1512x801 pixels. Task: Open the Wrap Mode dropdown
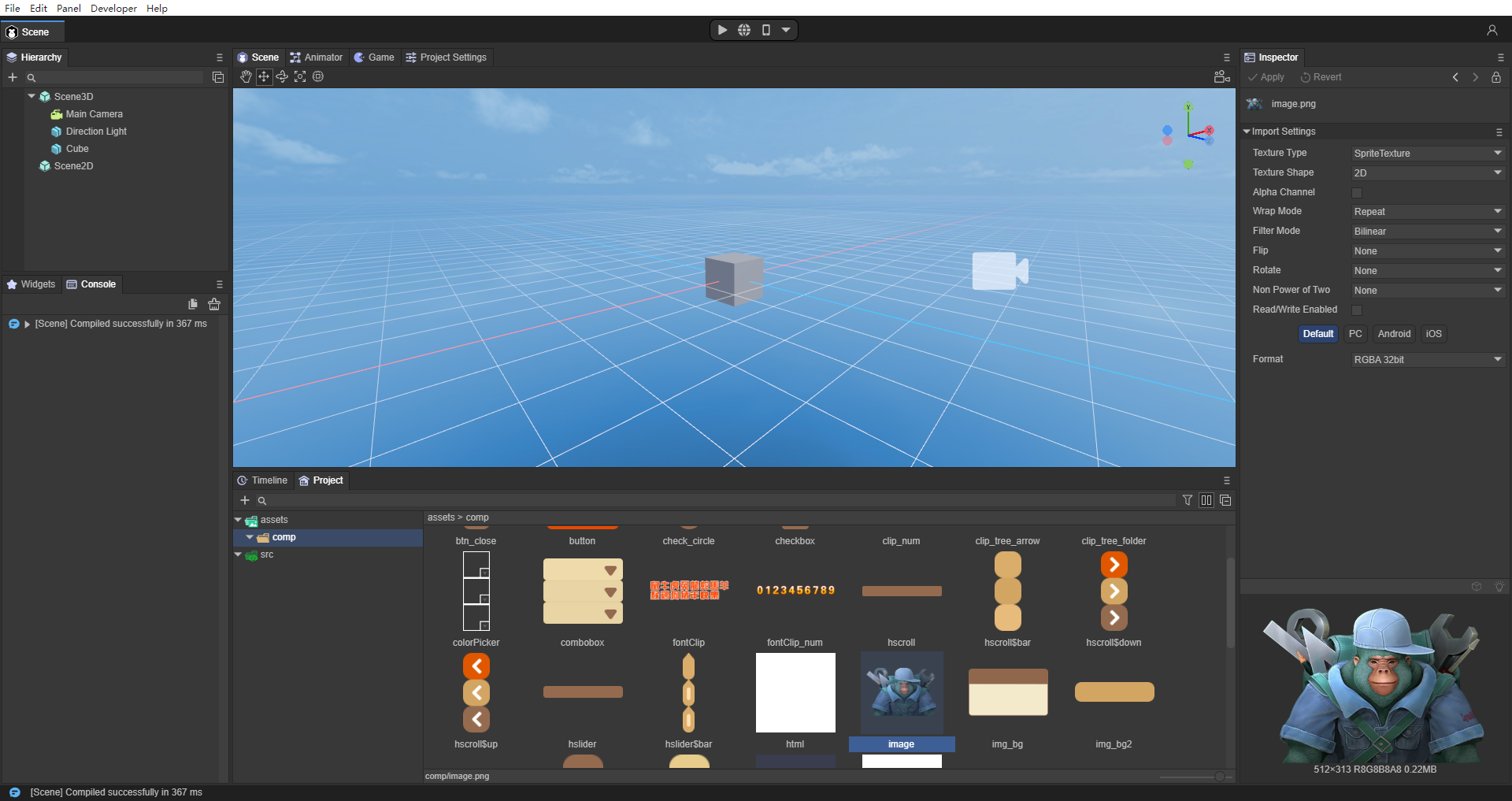(1427, 212)
